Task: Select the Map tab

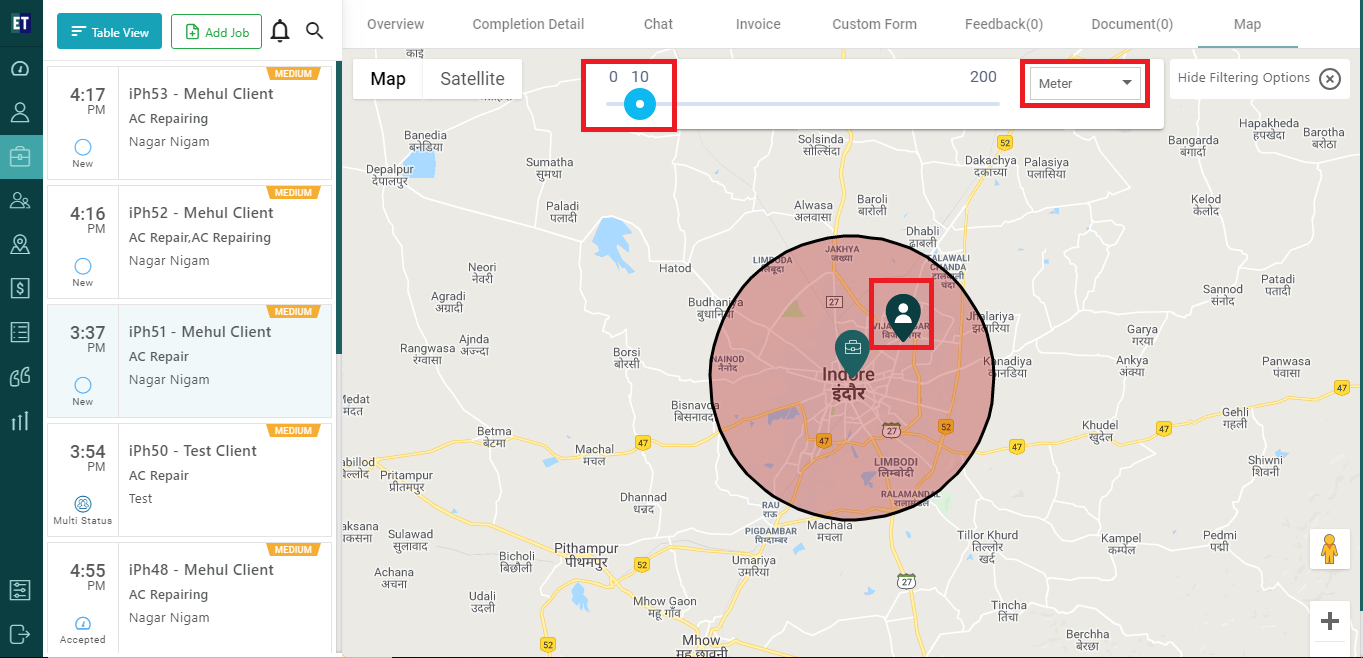Action: click(x=1247, y=24)
